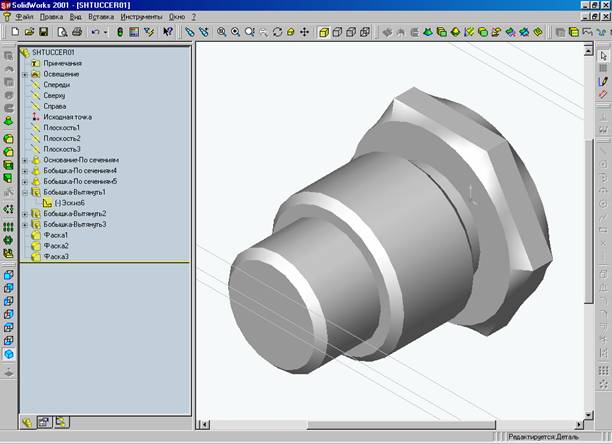Select Фаска2 in the feature tree
Screen dimensions: 612x444
[x=57, y=246]
